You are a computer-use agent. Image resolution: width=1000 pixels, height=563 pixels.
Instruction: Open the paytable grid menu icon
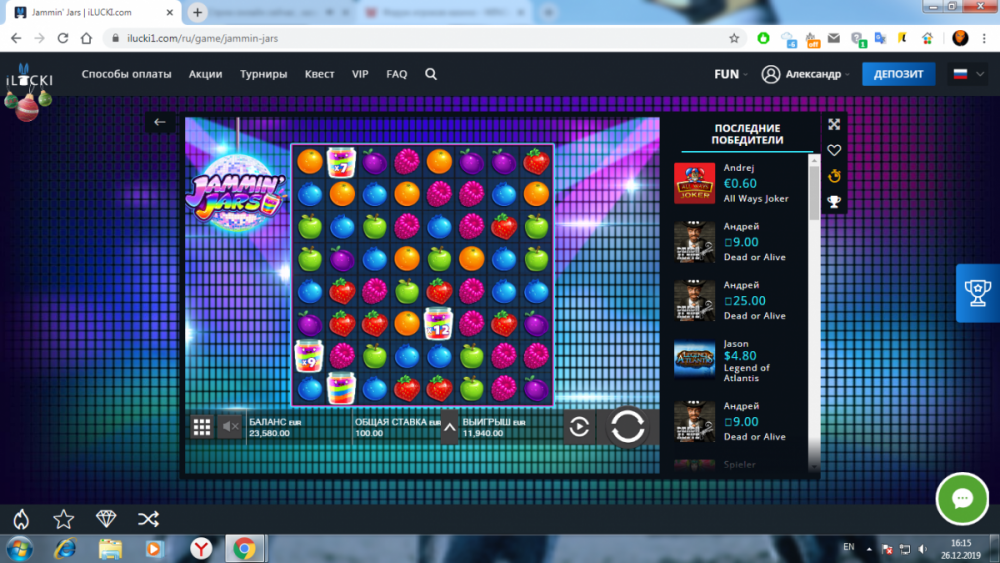coord(201,427)
